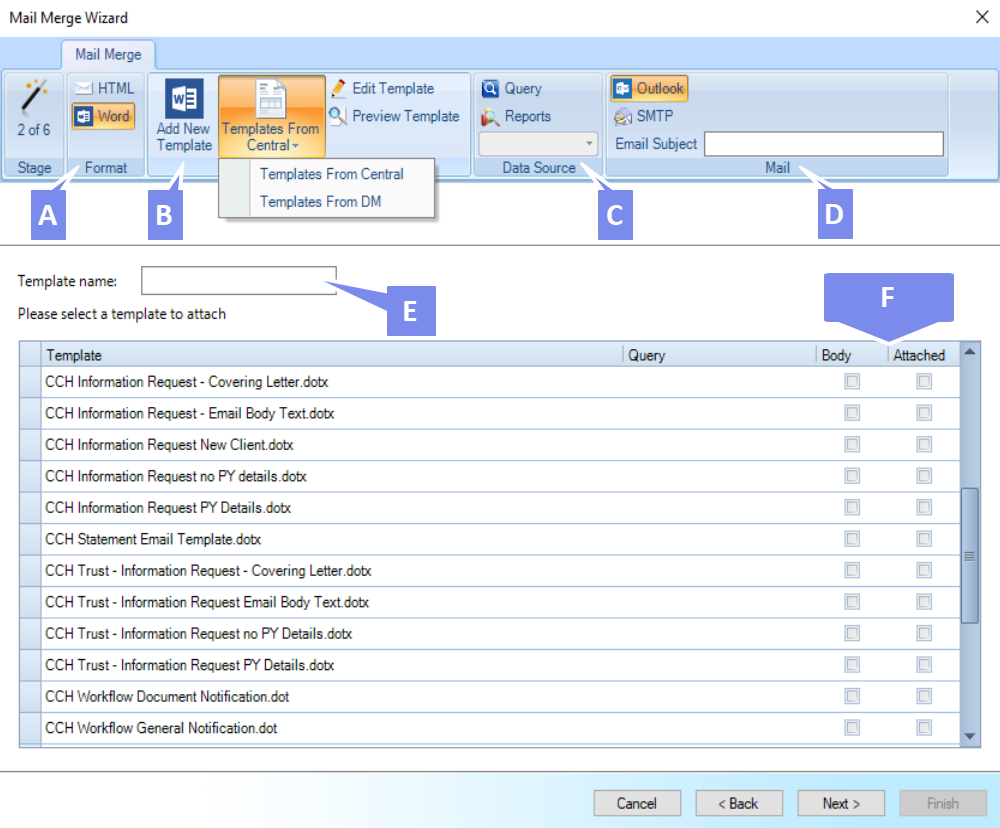Click the Body column header
This screenshot has width=1000, height=828.
point(852,355)
